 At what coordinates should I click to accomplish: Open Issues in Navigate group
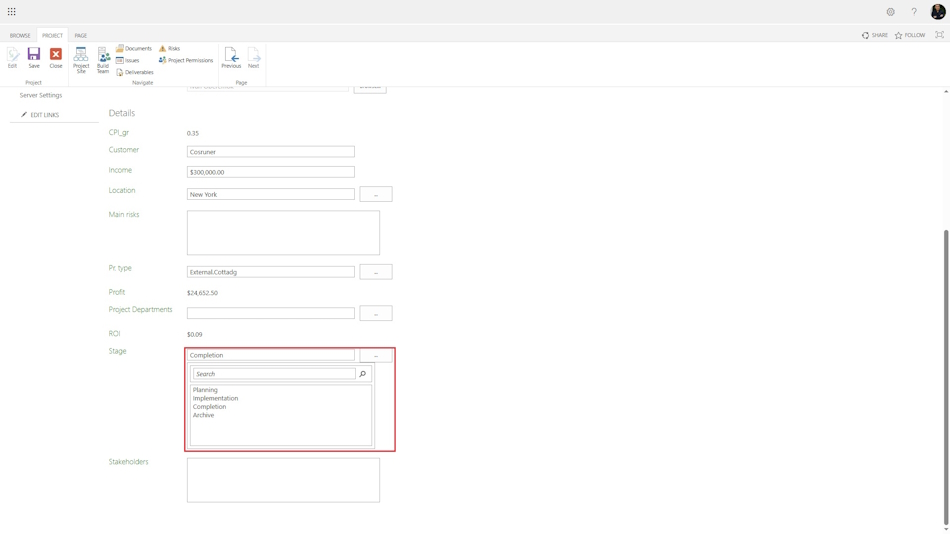pos(128,60)
